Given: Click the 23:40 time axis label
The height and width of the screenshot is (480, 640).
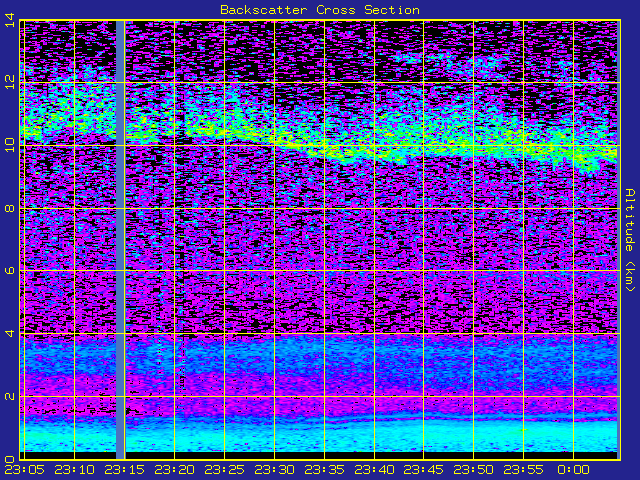Looking at the screenshot, I should (x=374, y=470).
